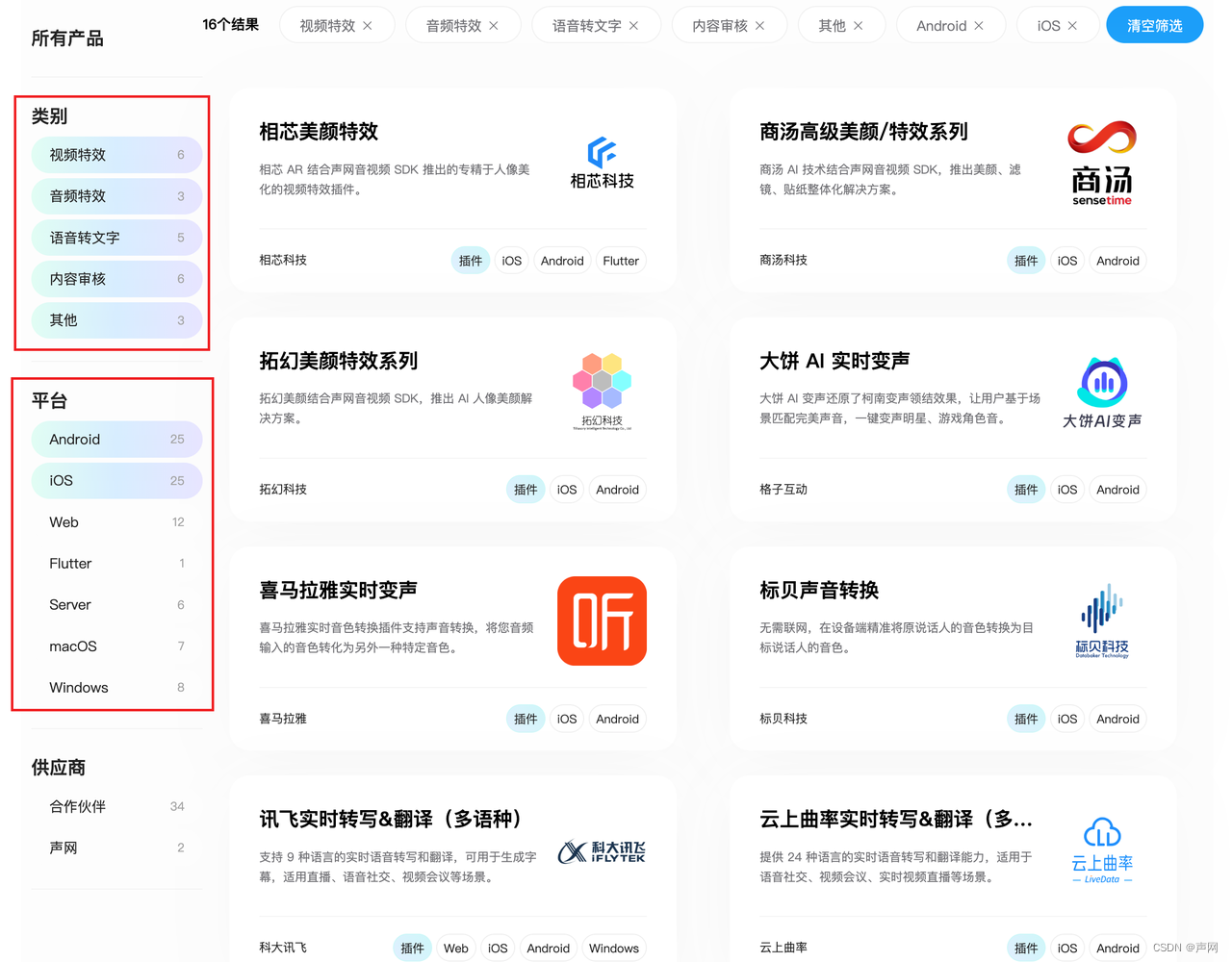Toggle the 内容审核 category filter

(x=116, y=279)
